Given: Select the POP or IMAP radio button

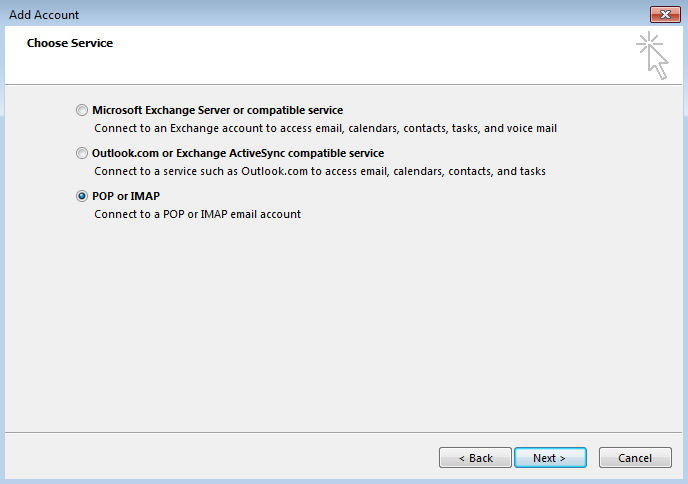Looking at the screenshot, I should point(82,196).
